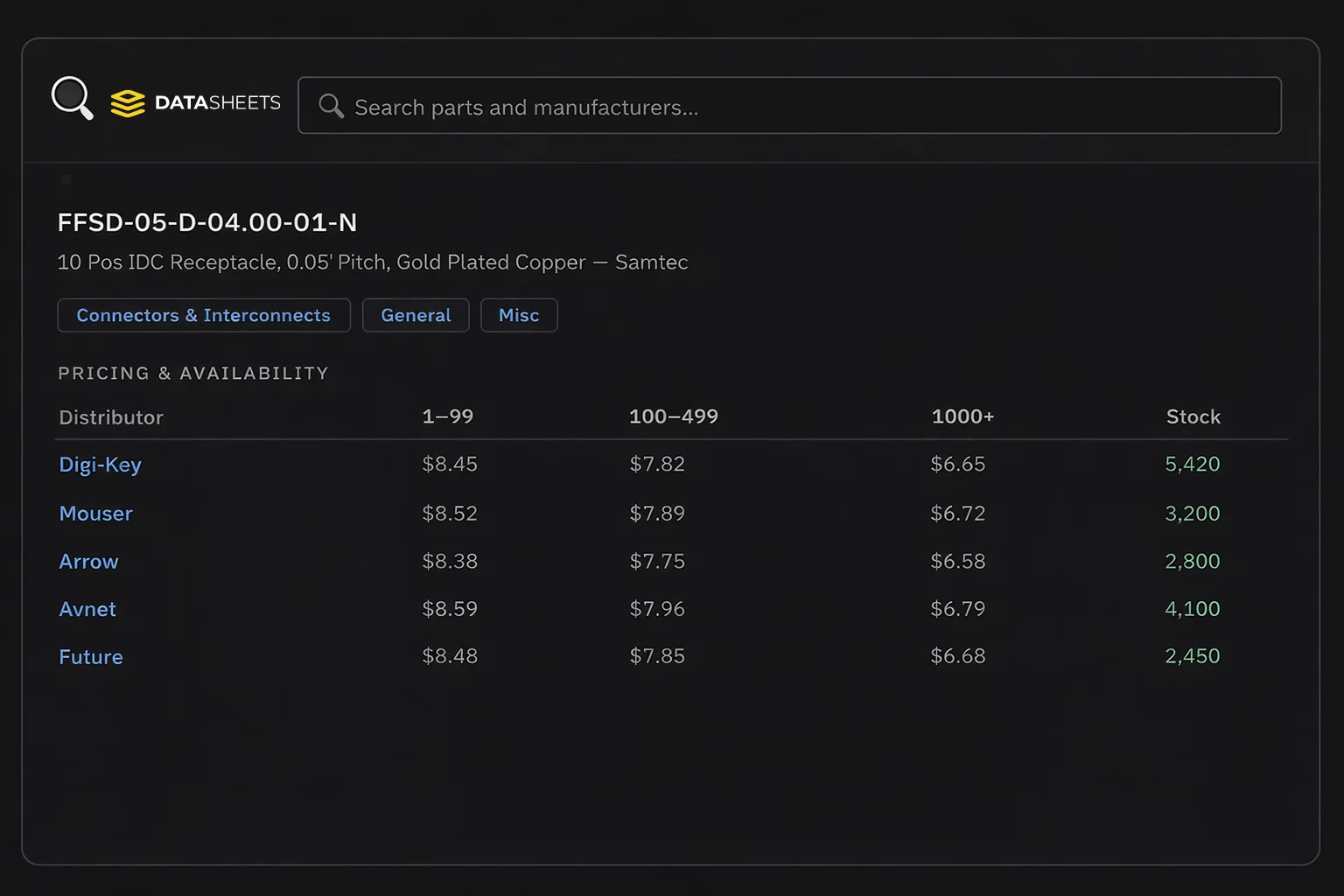Image resolution: width=1344 pixels, height=896 pixels.
Task: Open the Misc category tag
Action: tap(519, 315)
